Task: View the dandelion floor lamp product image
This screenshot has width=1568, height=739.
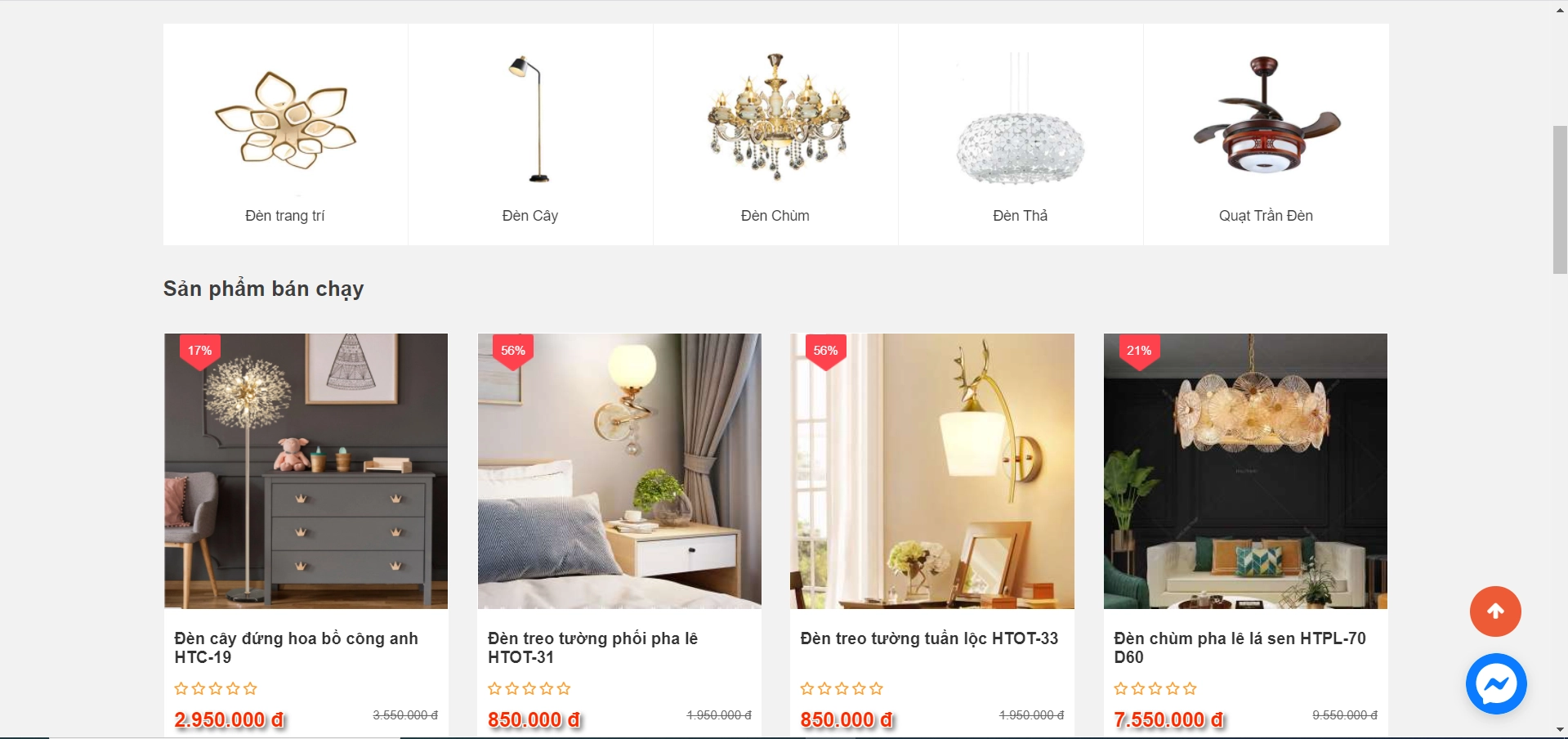Action: (306, 471)
